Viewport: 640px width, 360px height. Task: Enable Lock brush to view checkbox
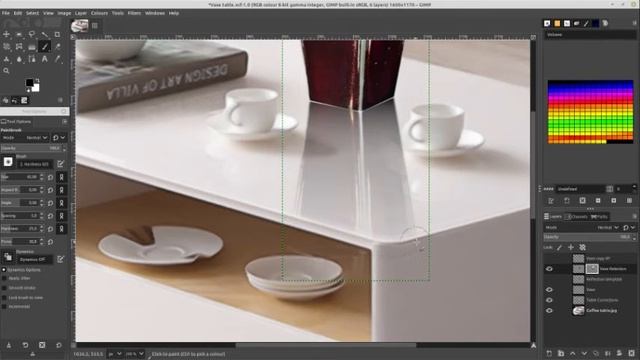click(x=4, y=298)
